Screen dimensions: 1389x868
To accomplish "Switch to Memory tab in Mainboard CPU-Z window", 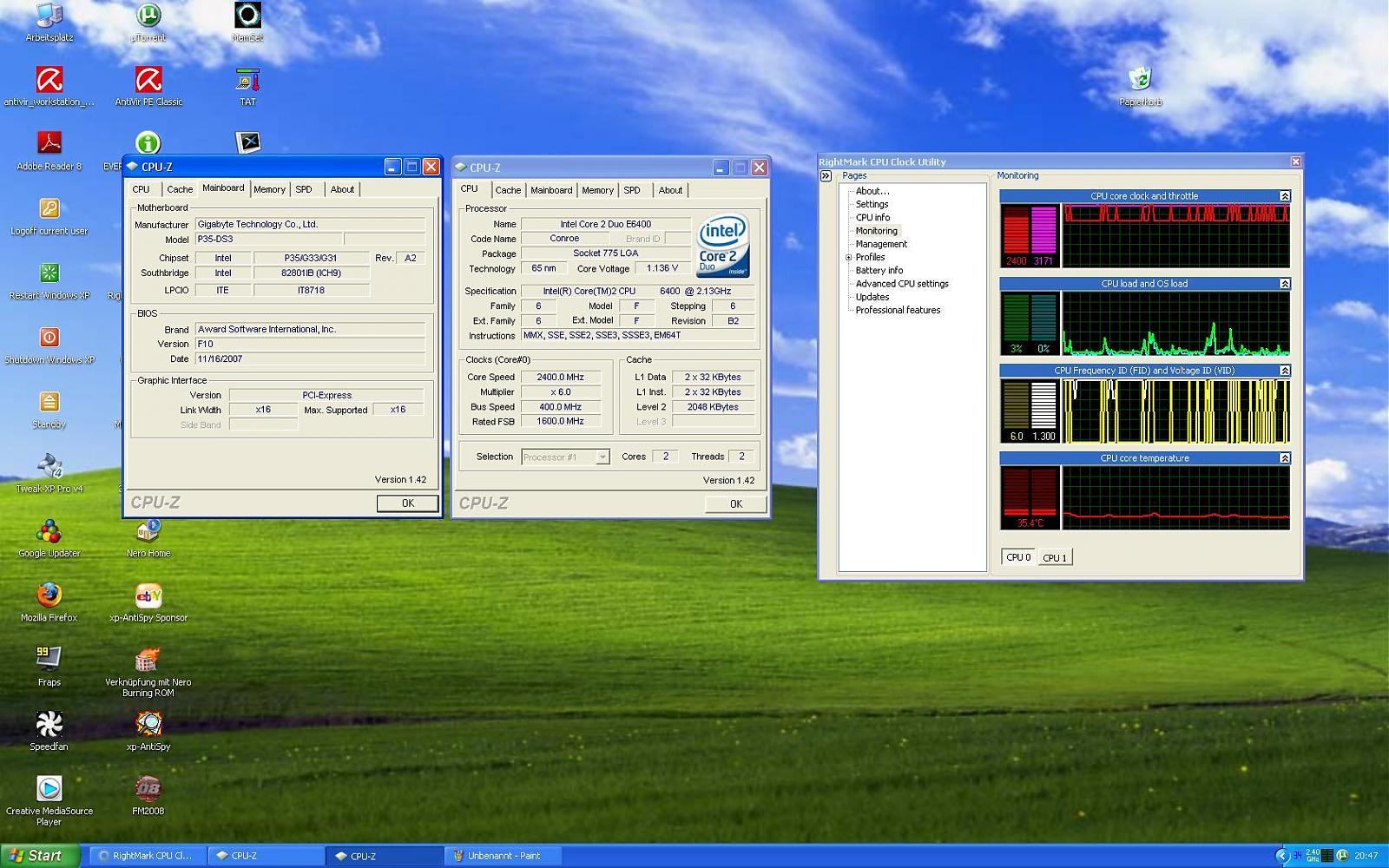I will tap(269, 189).
